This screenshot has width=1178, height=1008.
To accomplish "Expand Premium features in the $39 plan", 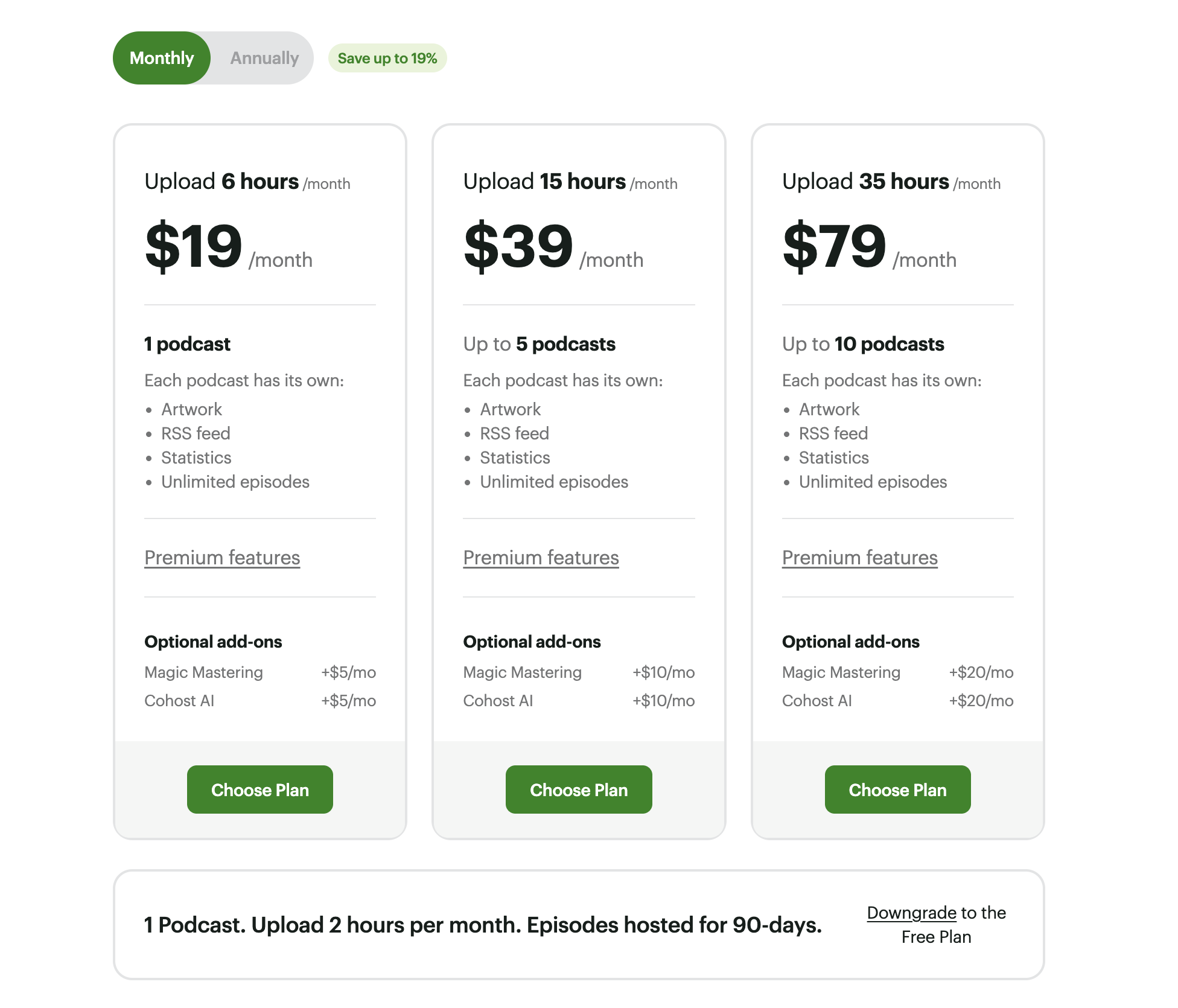I will 541,558.
